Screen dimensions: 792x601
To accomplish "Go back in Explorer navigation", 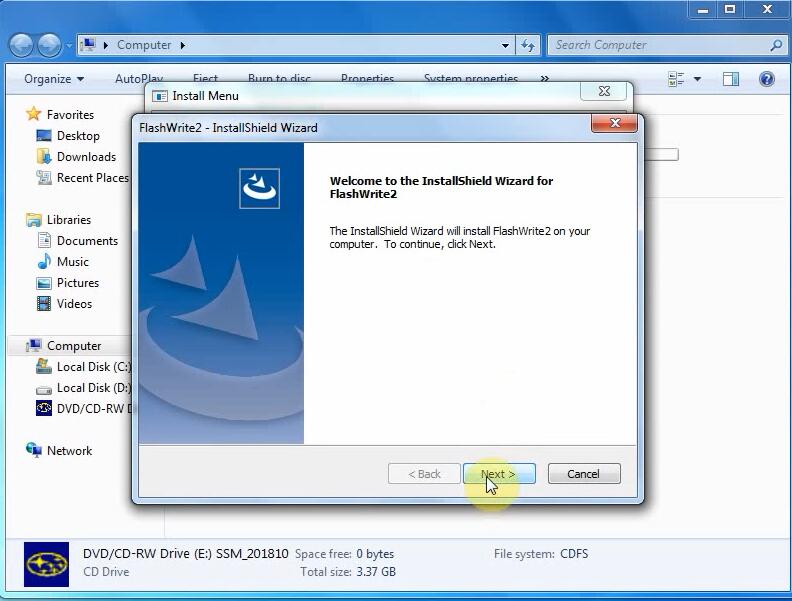I will 21,45.
